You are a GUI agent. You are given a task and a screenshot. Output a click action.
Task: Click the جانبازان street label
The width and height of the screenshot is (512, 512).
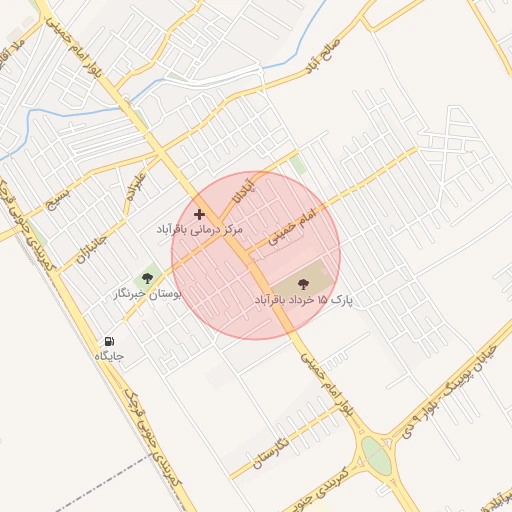tap(92, 249)
